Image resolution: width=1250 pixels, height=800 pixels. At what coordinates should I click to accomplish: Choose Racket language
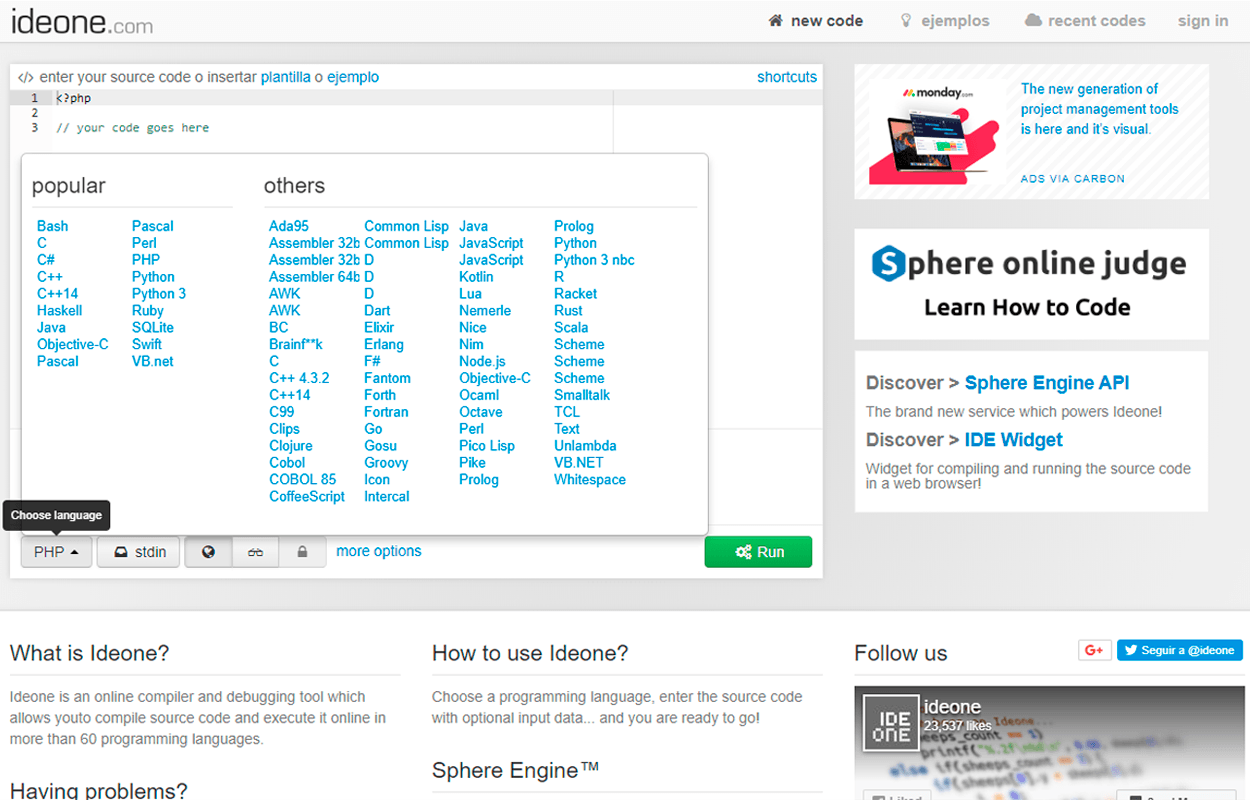(575, 293)
